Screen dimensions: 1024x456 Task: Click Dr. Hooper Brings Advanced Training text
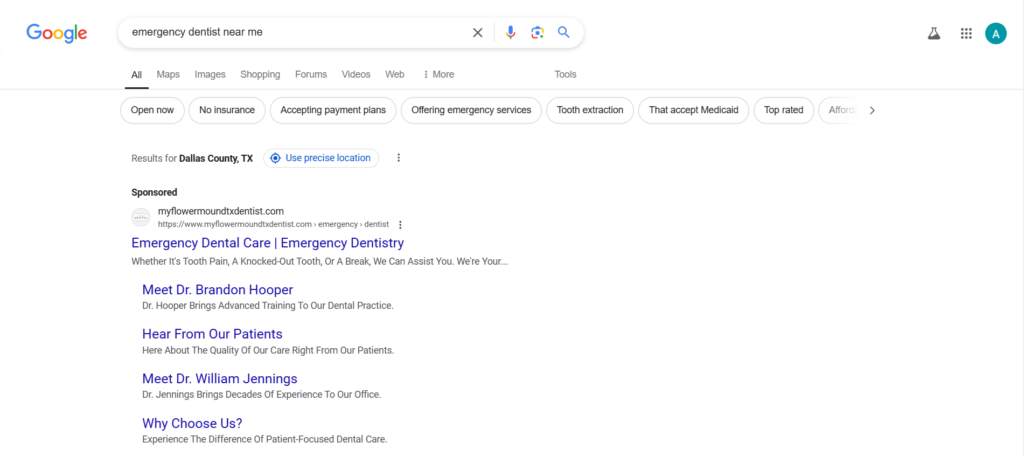tap(268, 305)
